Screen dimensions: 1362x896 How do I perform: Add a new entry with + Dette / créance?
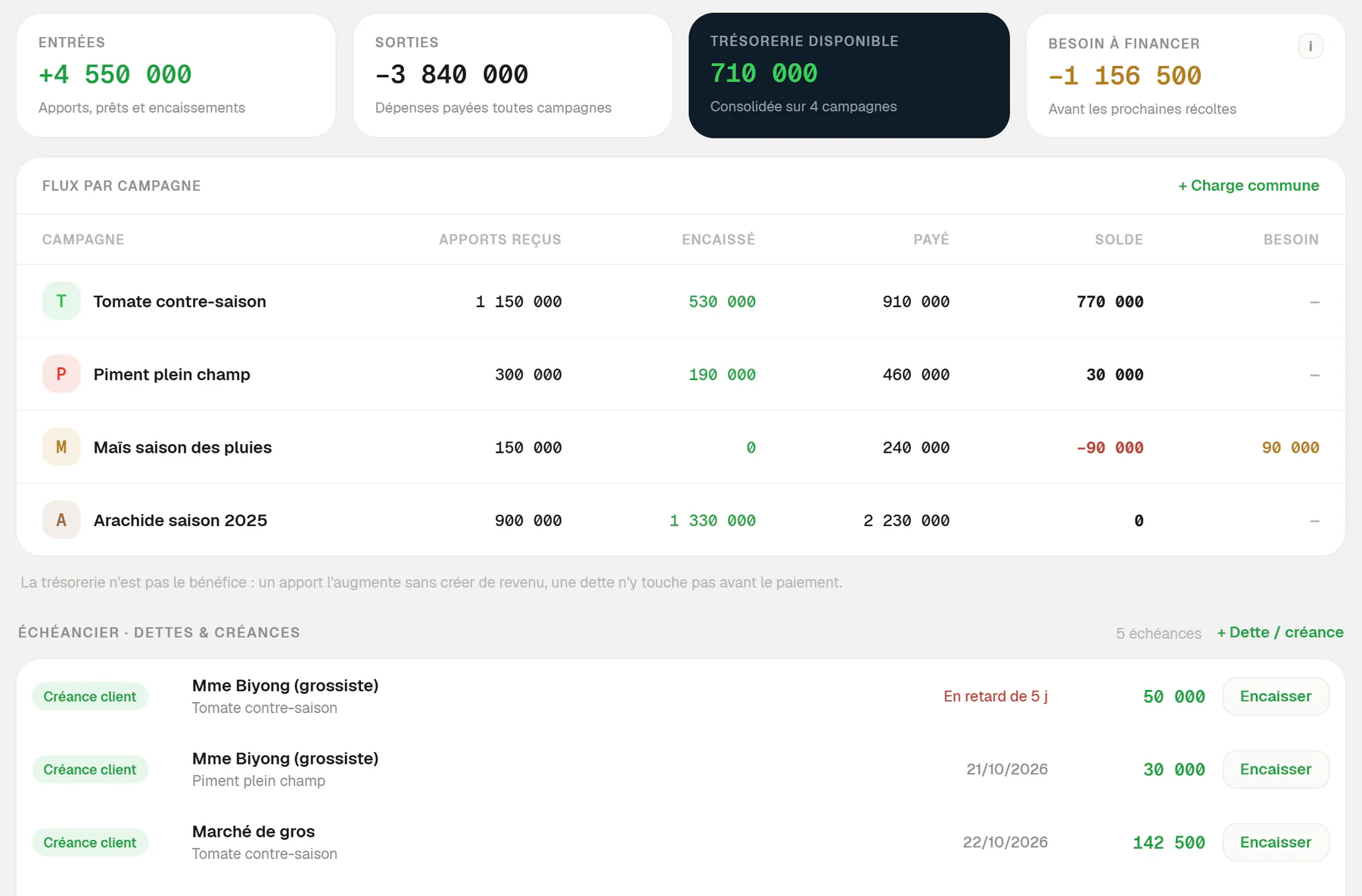click(1280, 633)
